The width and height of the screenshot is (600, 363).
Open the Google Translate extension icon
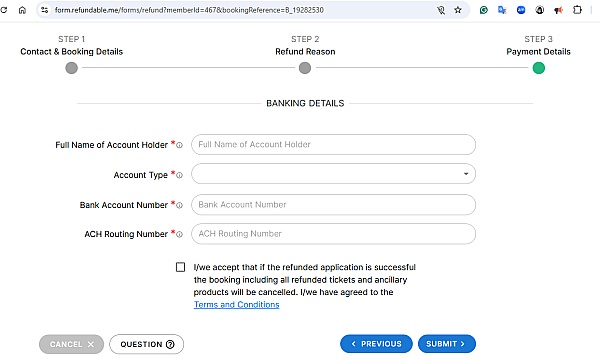tap(502, 10)
